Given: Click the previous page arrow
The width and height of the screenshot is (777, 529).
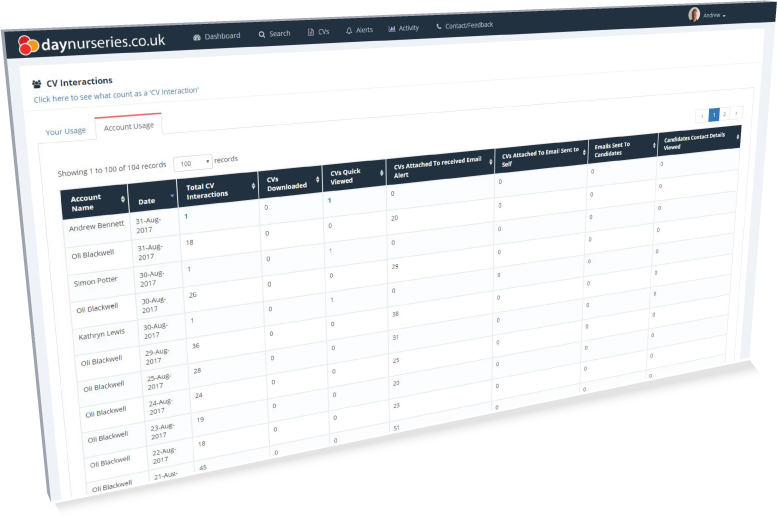Looking at the screenshot, I should coord(702,116).
